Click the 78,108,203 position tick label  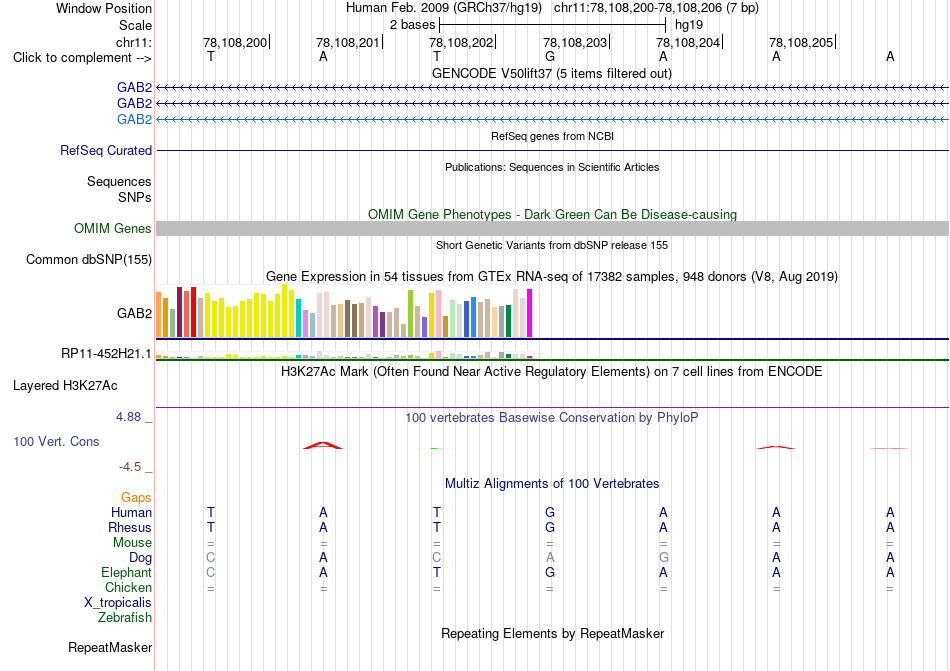575,42
